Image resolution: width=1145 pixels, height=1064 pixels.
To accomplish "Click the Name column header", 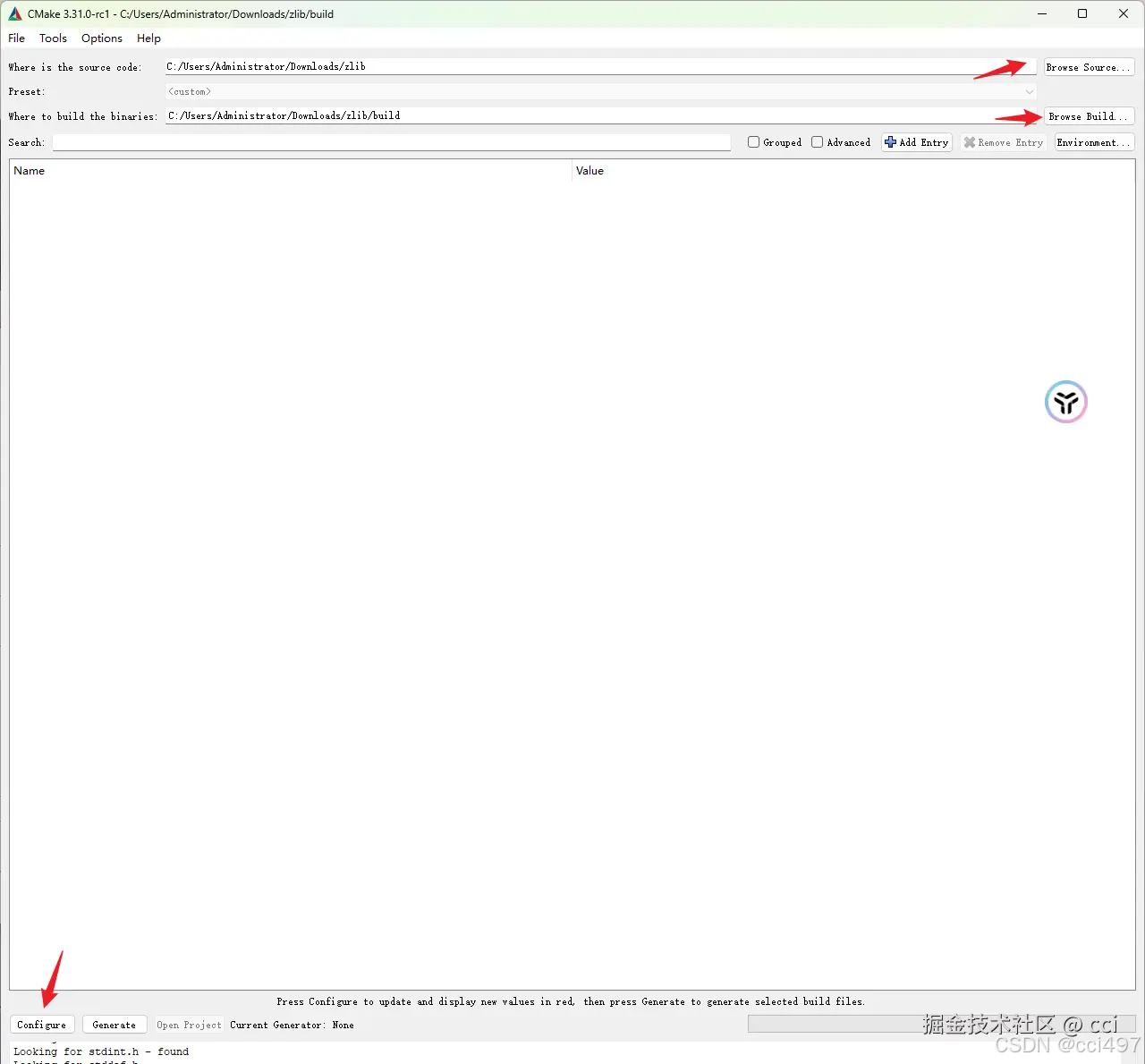I will (x=291, y=171).
